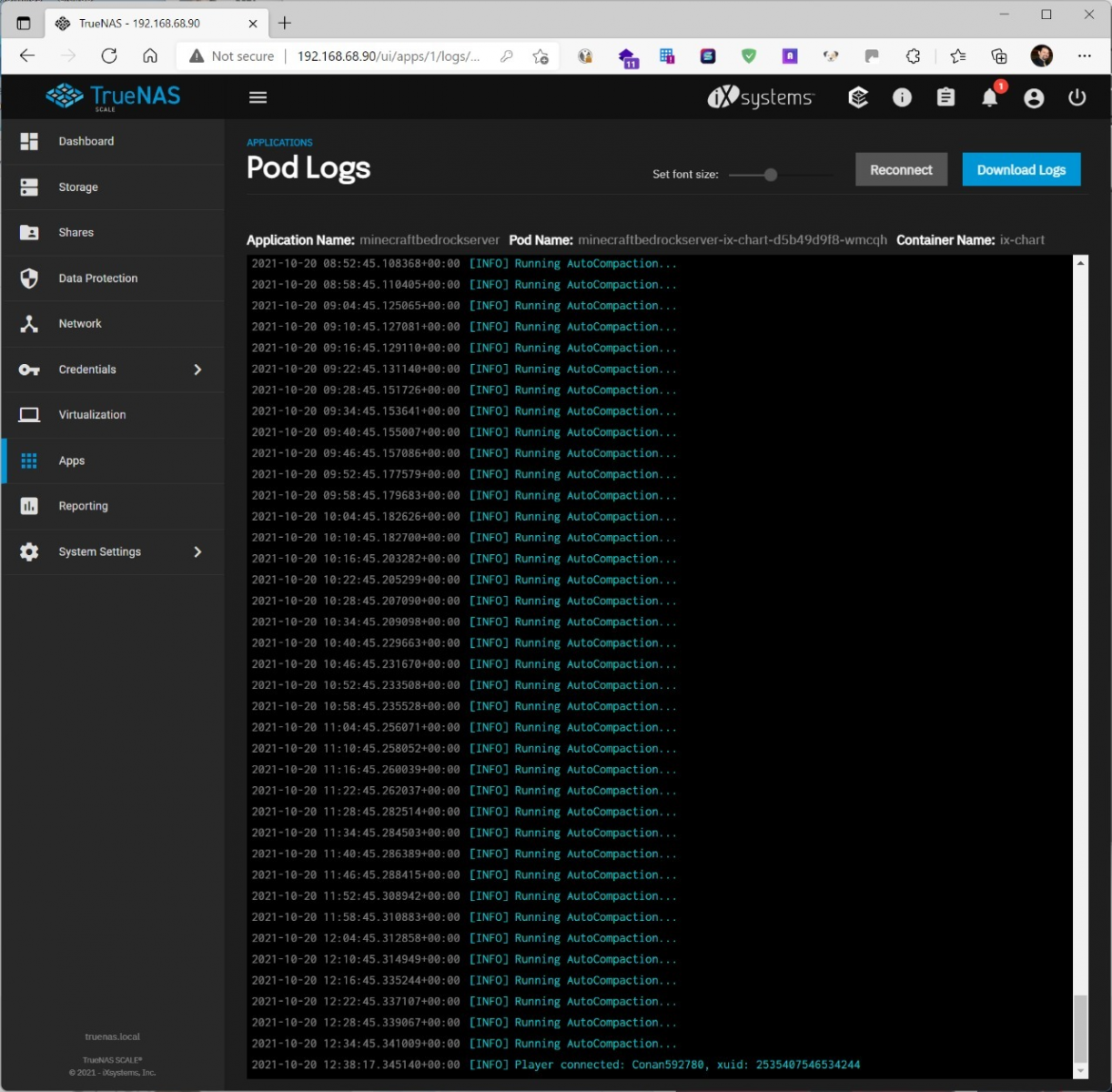
Task: Click the info circle icon in TrueNAS header
Action: (x=902, y=97)
